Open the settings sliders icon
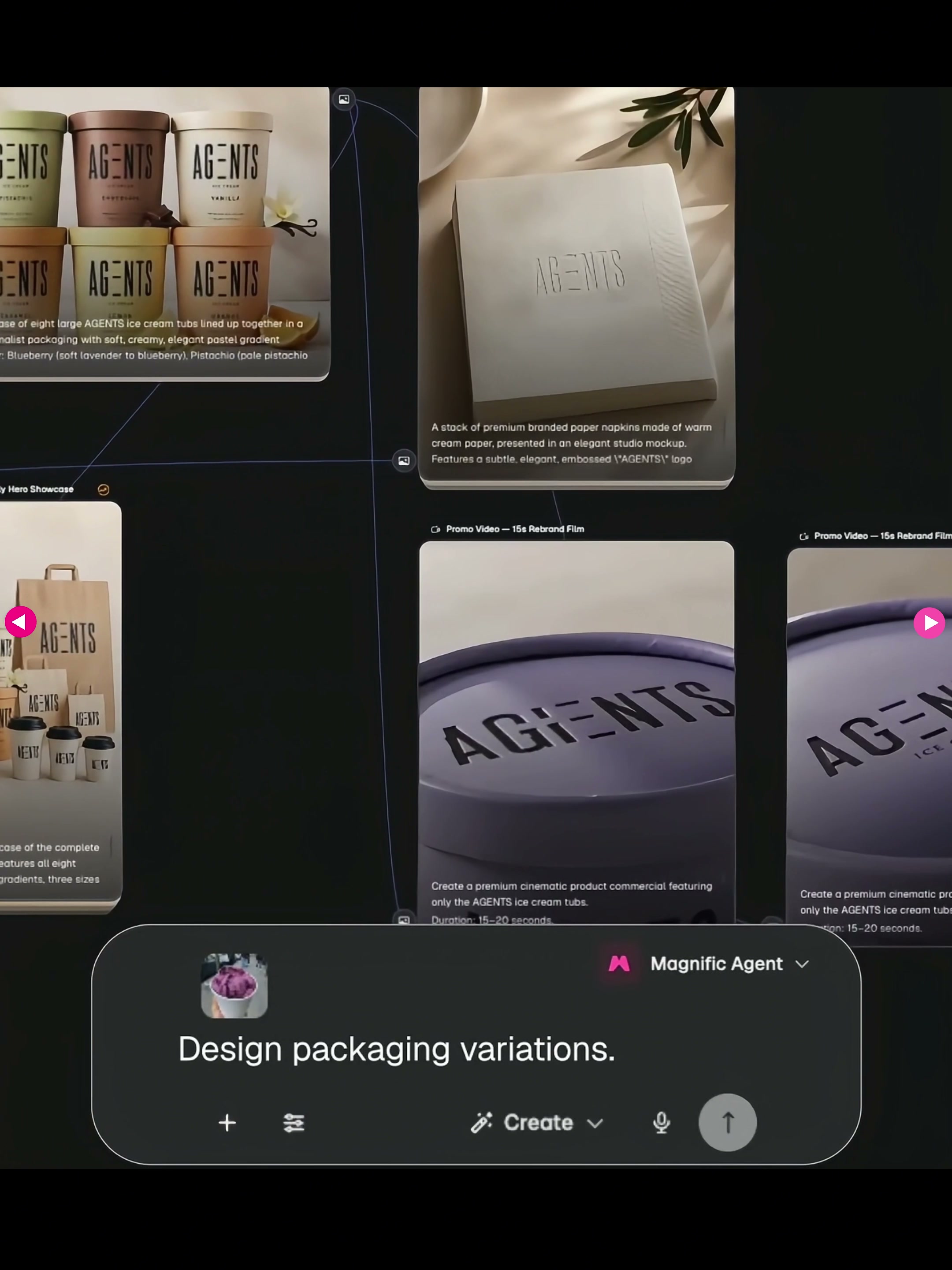 pyautogui.click(x=294, y=1122)
